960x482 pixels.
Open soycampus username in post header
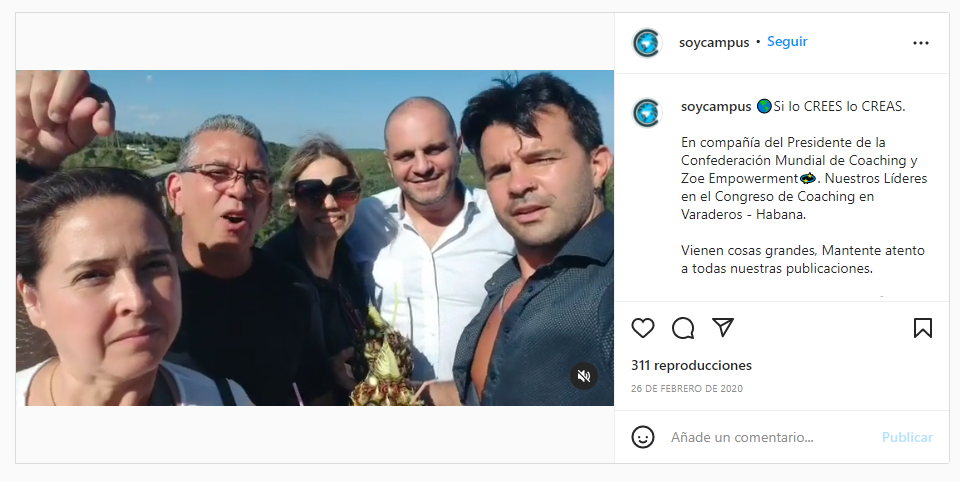pyautogui.click(x=714, y=43)
